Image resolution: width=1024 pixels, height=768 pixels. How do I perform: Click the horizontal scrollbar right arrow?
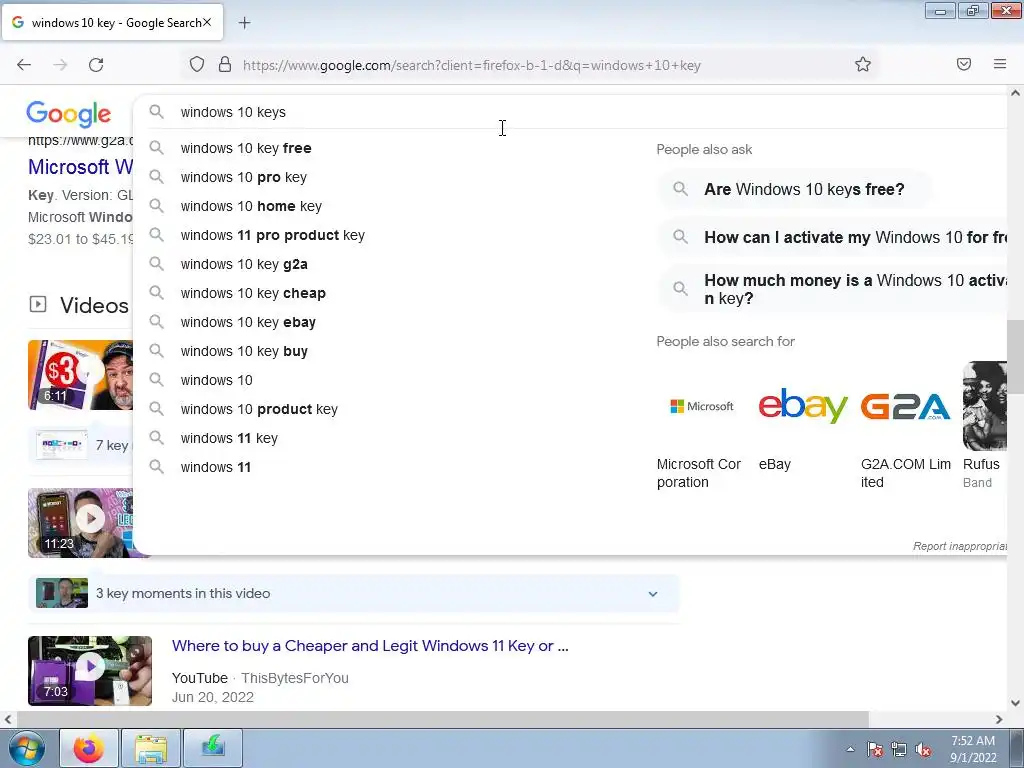tap(999, 719)
